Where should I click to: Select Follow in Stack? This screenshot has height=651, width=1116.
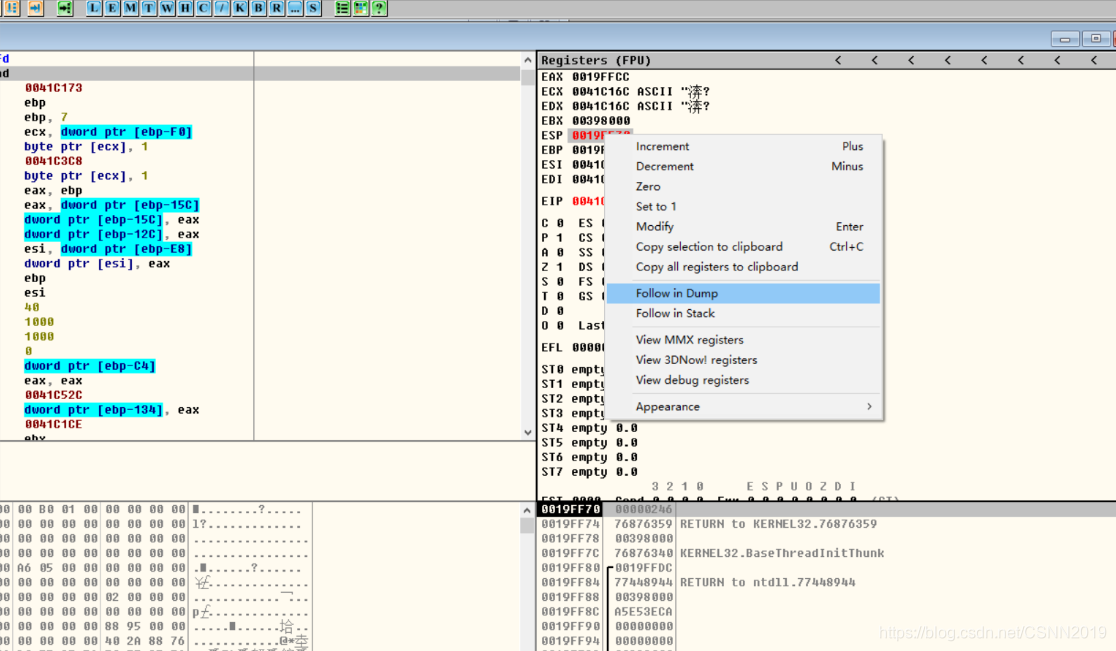742,313
